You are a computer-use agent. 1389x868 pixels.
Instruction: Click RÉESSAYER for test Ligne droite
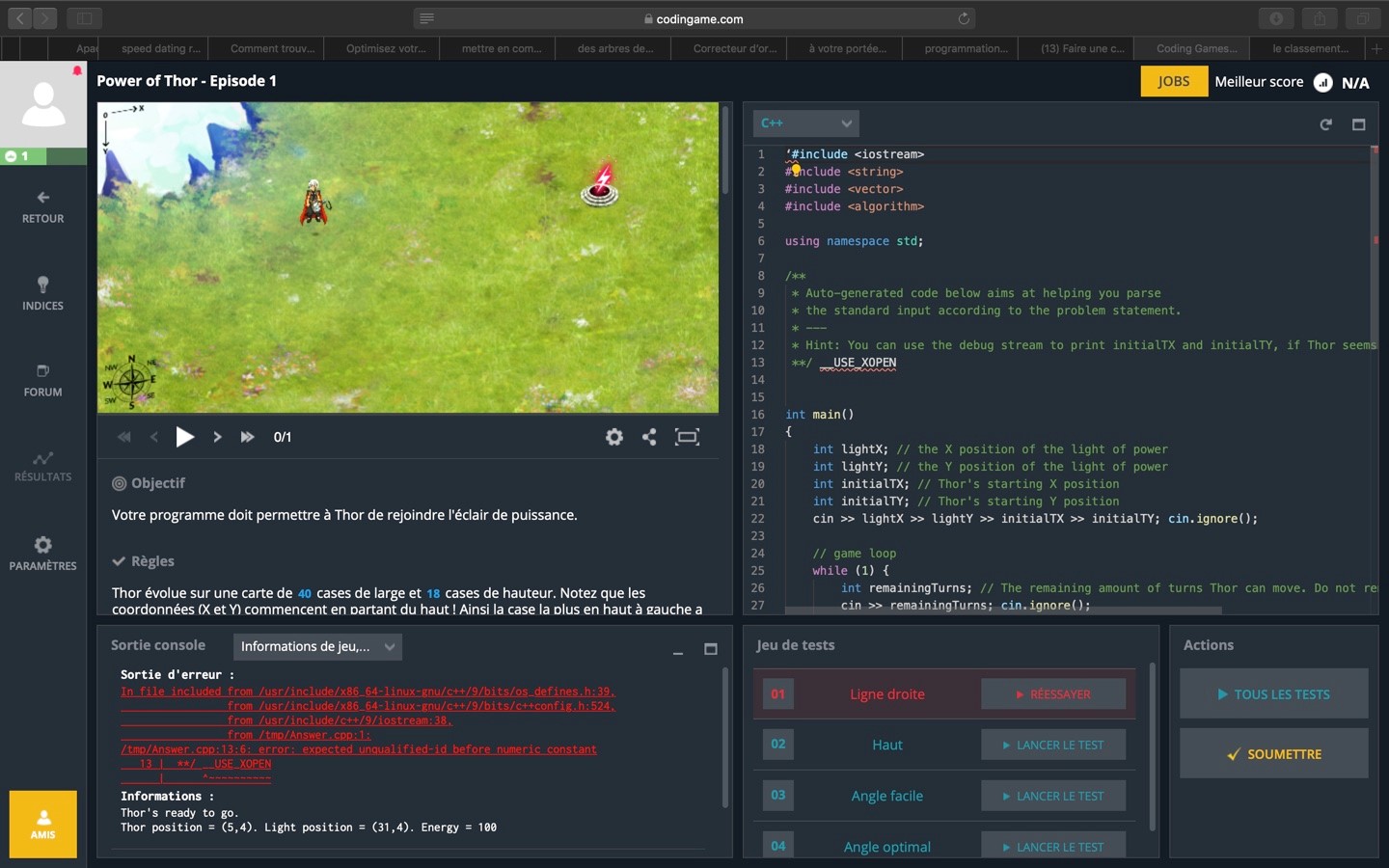[1053, 694]
